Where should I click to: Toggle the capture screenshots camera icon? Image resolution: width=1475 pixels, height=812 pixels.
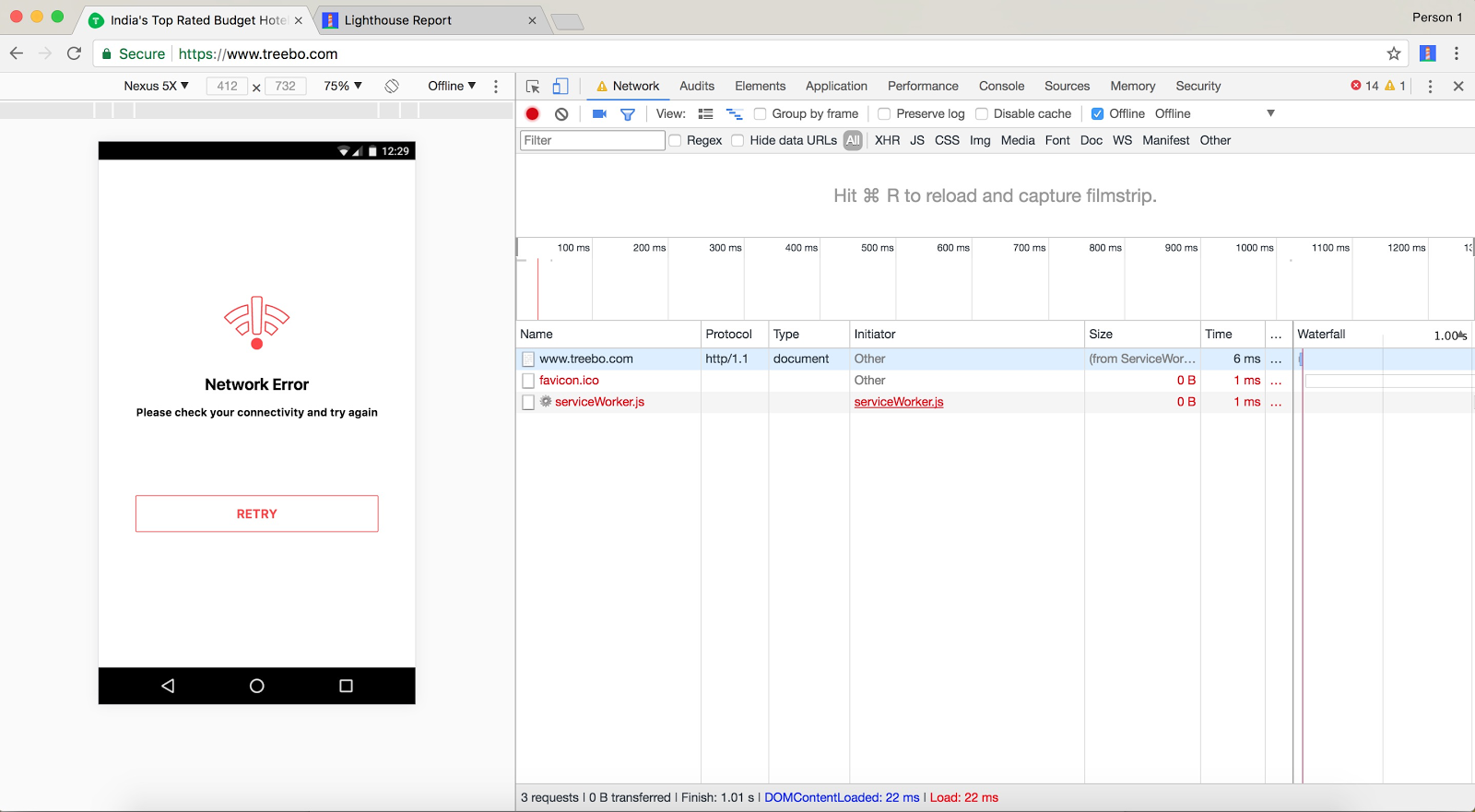click(599, 114)
